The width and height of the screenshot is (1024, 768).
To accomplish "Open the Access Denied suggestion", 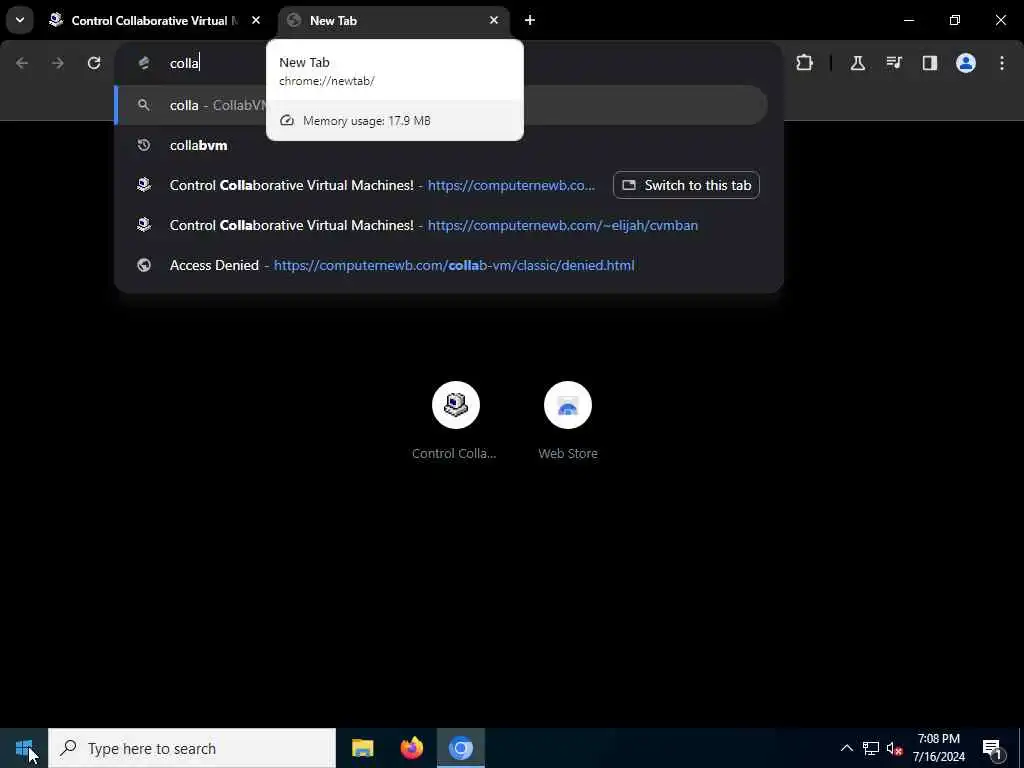I will point(441,265).
